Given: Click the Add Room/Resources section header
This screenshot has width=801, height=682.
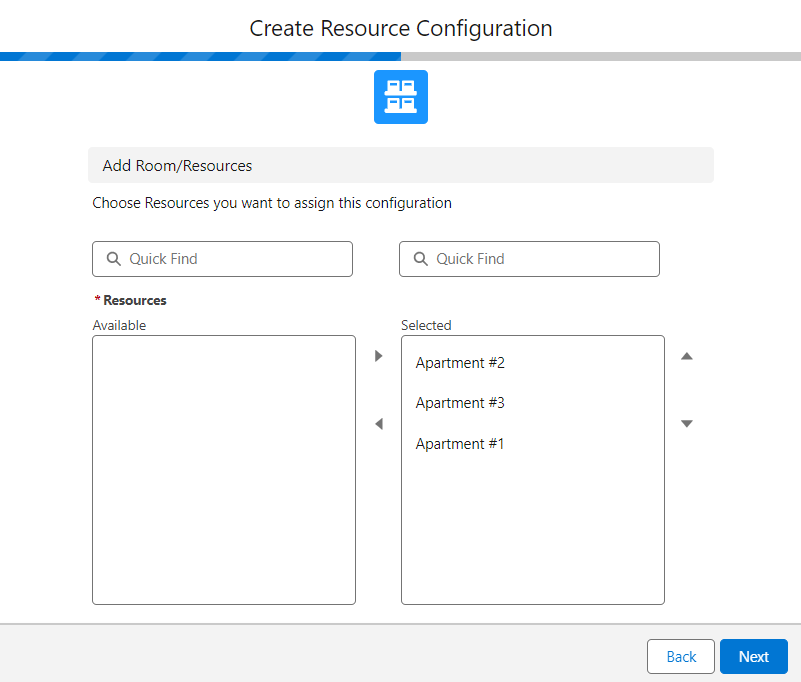Looking at the screenshot, I should coord(400,165).
